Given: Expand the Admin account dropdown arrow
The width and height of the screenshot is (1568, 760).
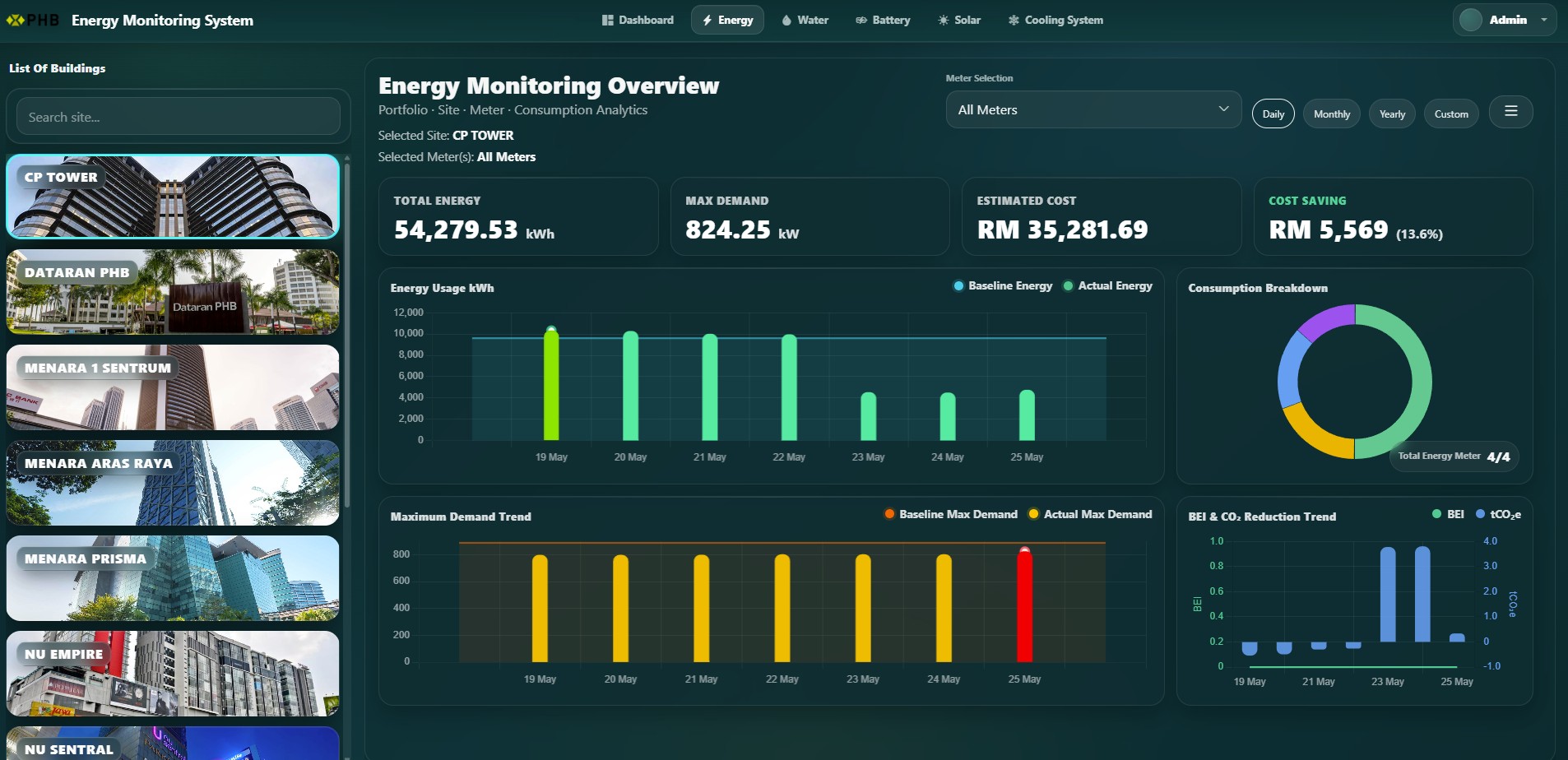Looking at the screenshot, I should [x=1543, y=20].
